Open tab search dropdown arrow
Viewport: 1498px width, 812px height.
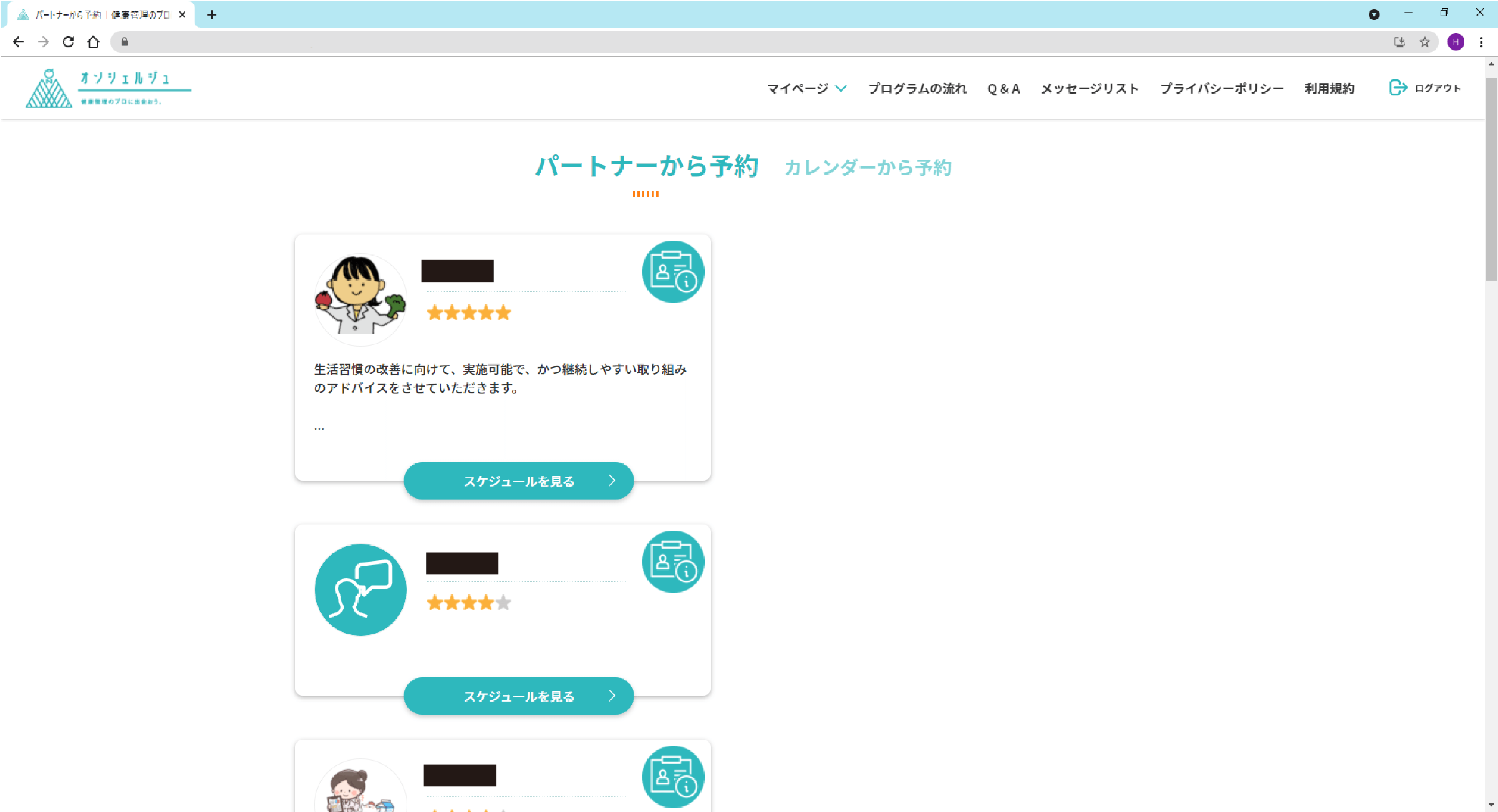click(x=1374, y=15)
